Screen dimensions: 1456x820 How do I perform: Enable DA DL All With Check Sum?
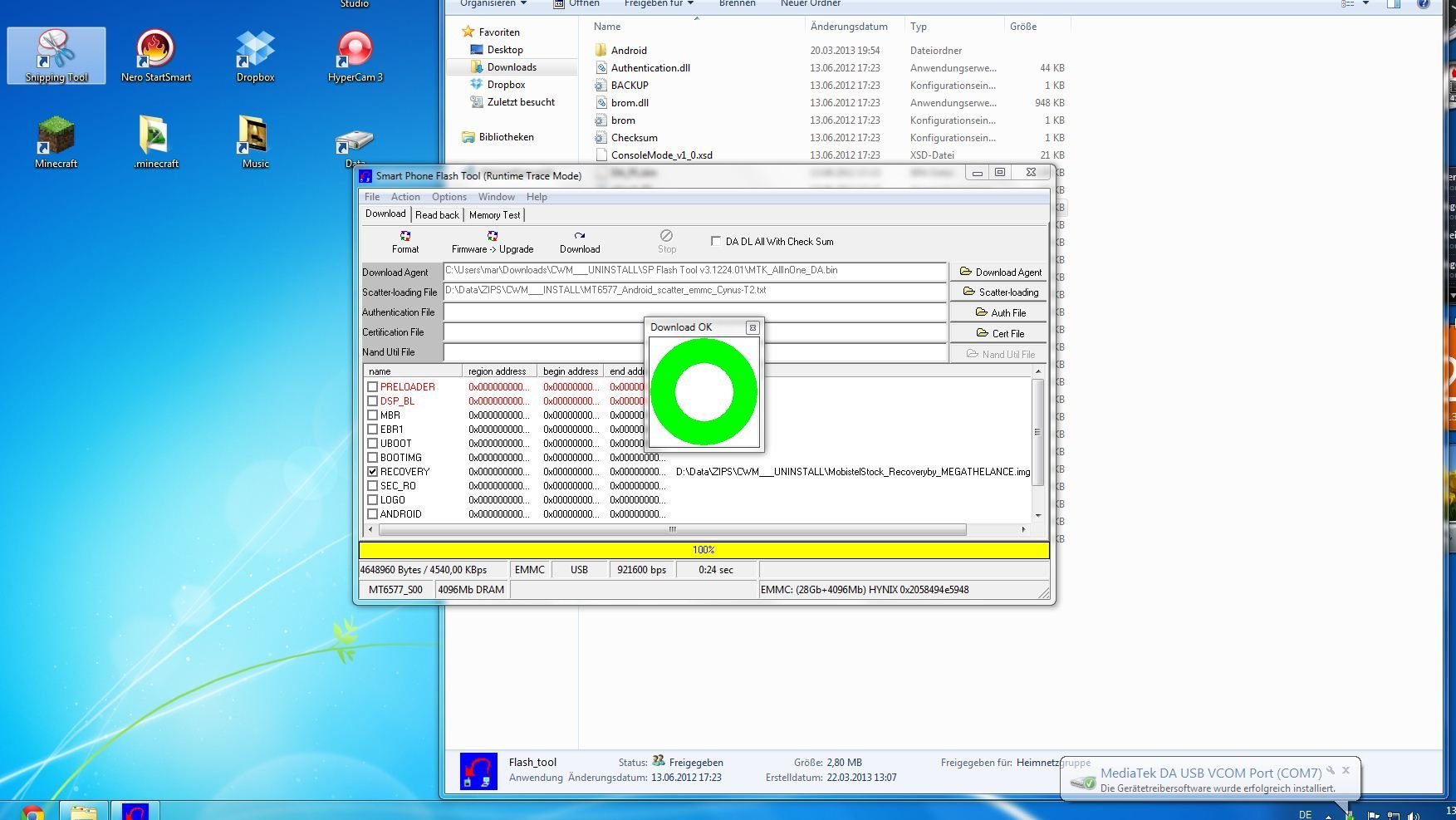click(716, 241)
